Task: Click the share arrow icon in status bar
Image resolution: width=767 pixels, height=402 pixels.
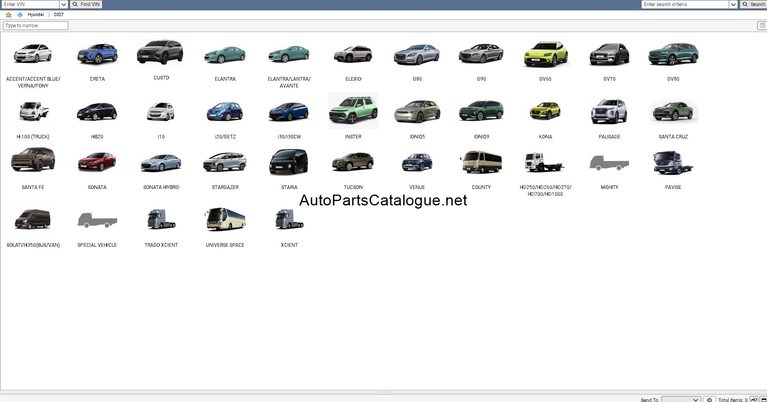Action: 753,400
